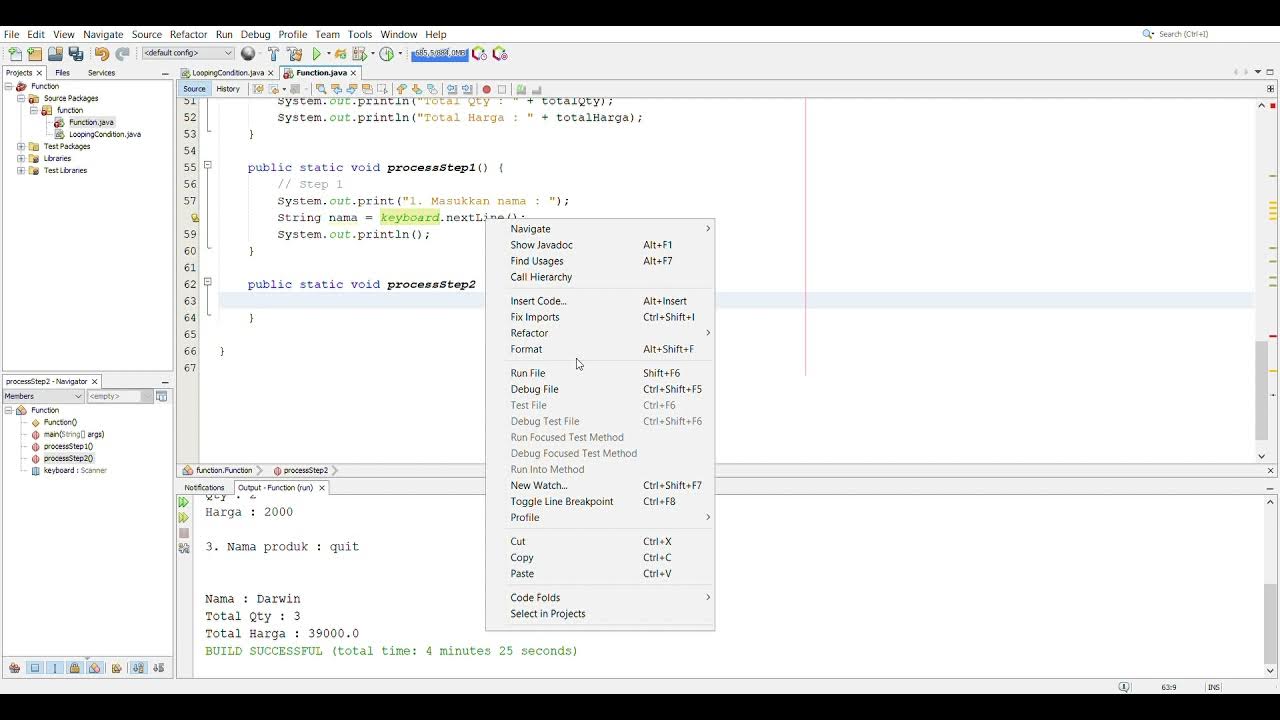Click the Clean and Build icon
The width and height of the screenshot is (1280, 720).
coord(295,54)
